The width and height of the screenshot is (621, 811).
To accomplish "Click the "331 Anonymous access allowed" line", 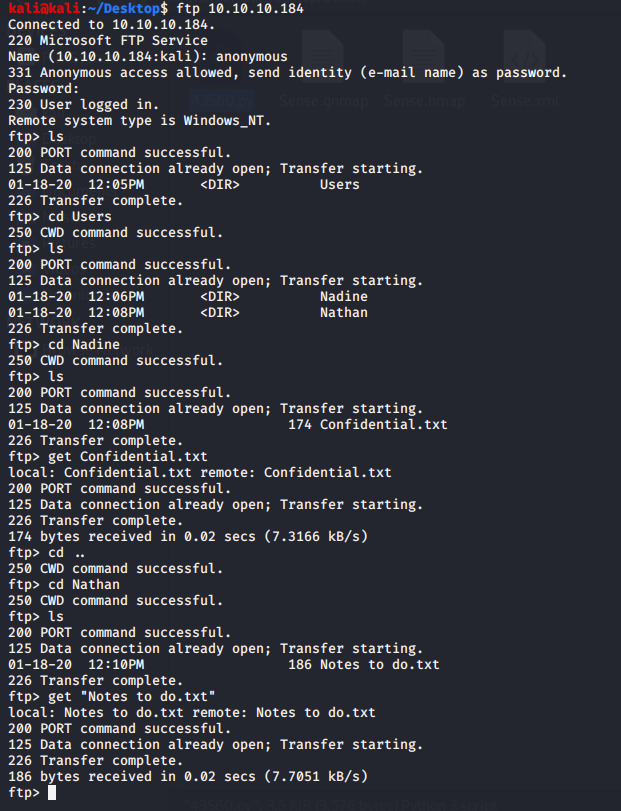I will pyautogui.click(x=286, y=72).
